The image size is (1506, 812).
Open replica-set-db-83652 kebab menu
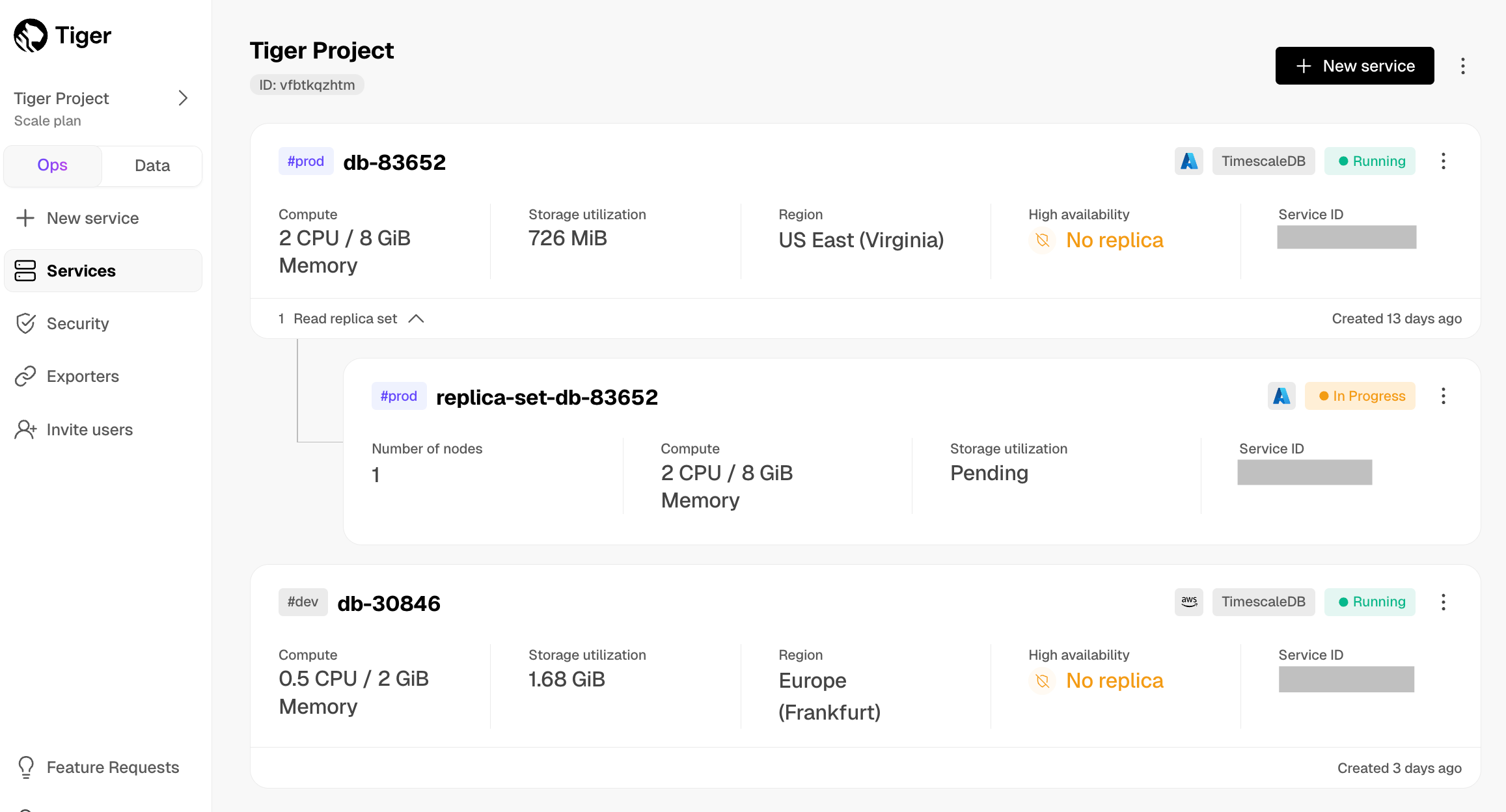tap(1443, 396)
